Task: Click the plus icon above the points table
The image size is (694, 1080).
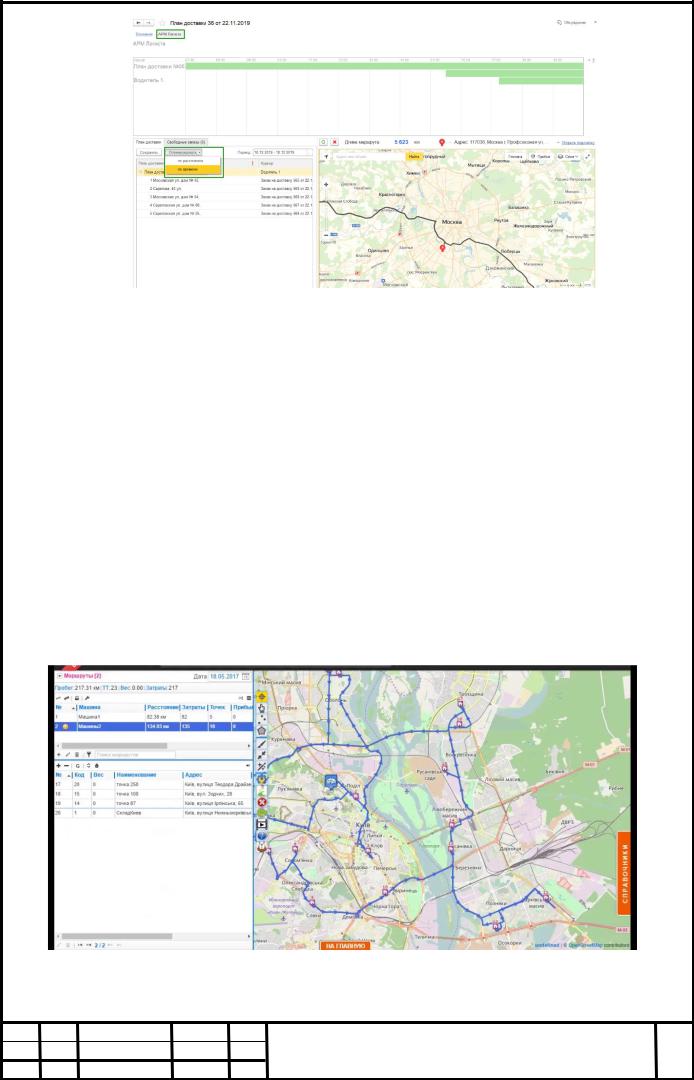Action: tap(59, 766)
